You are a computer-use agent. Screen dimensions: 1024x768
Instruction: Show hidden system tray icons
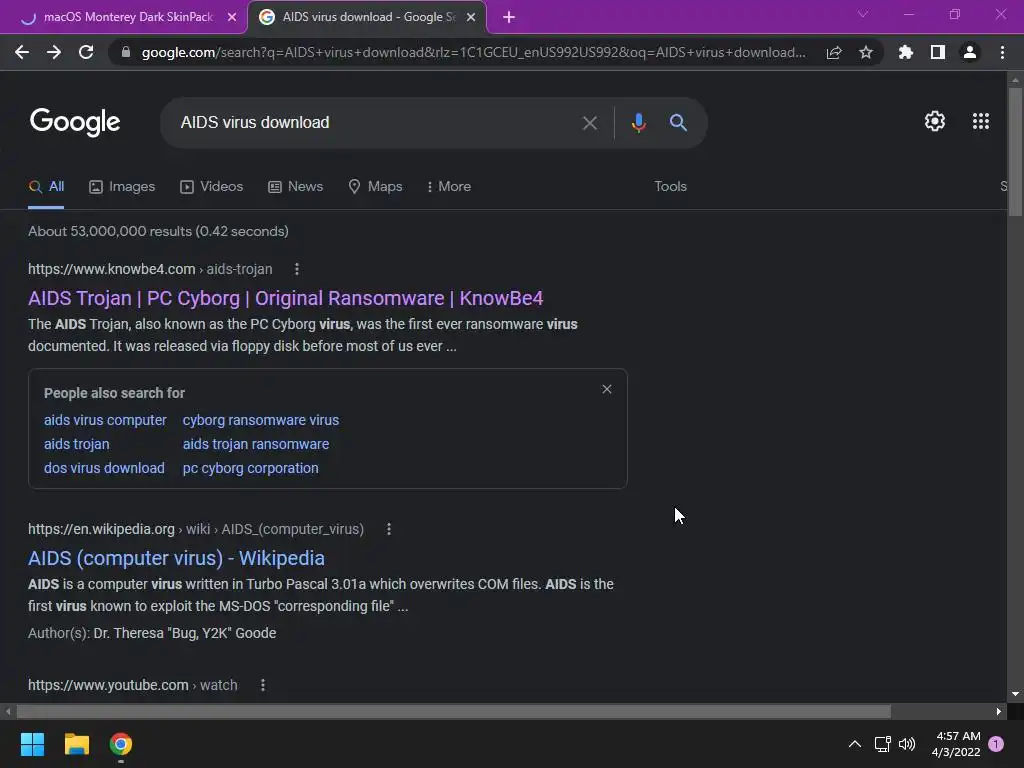coord(854,744)
